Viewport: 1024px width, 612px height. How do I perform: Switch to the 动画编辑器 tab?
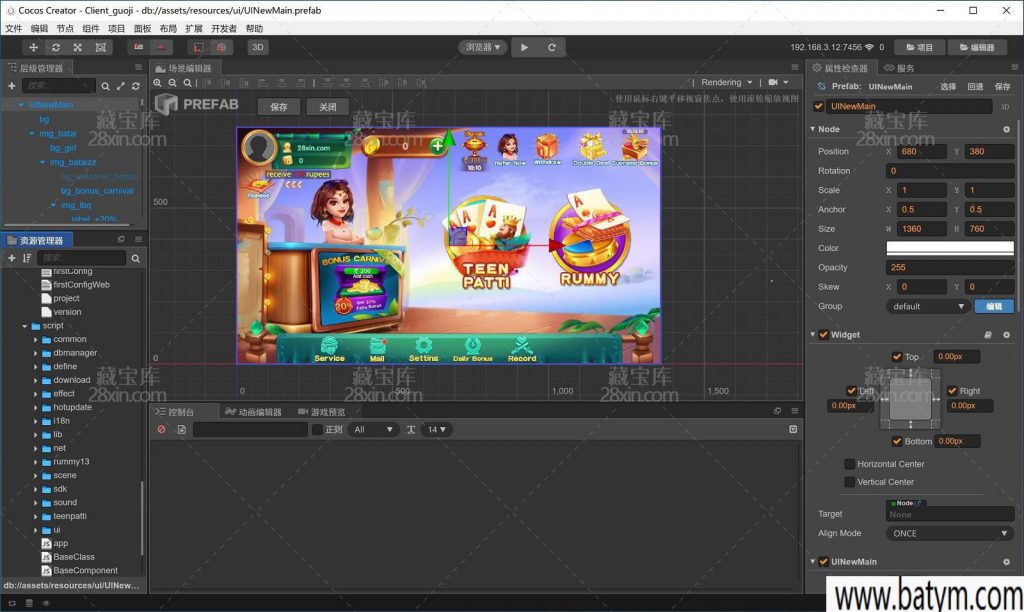click(x=253, y=411)
